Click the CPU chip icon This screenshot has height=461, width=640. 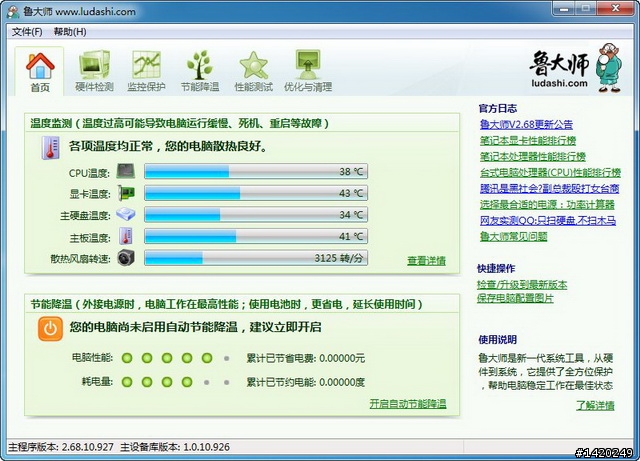(x=126, y=171)
